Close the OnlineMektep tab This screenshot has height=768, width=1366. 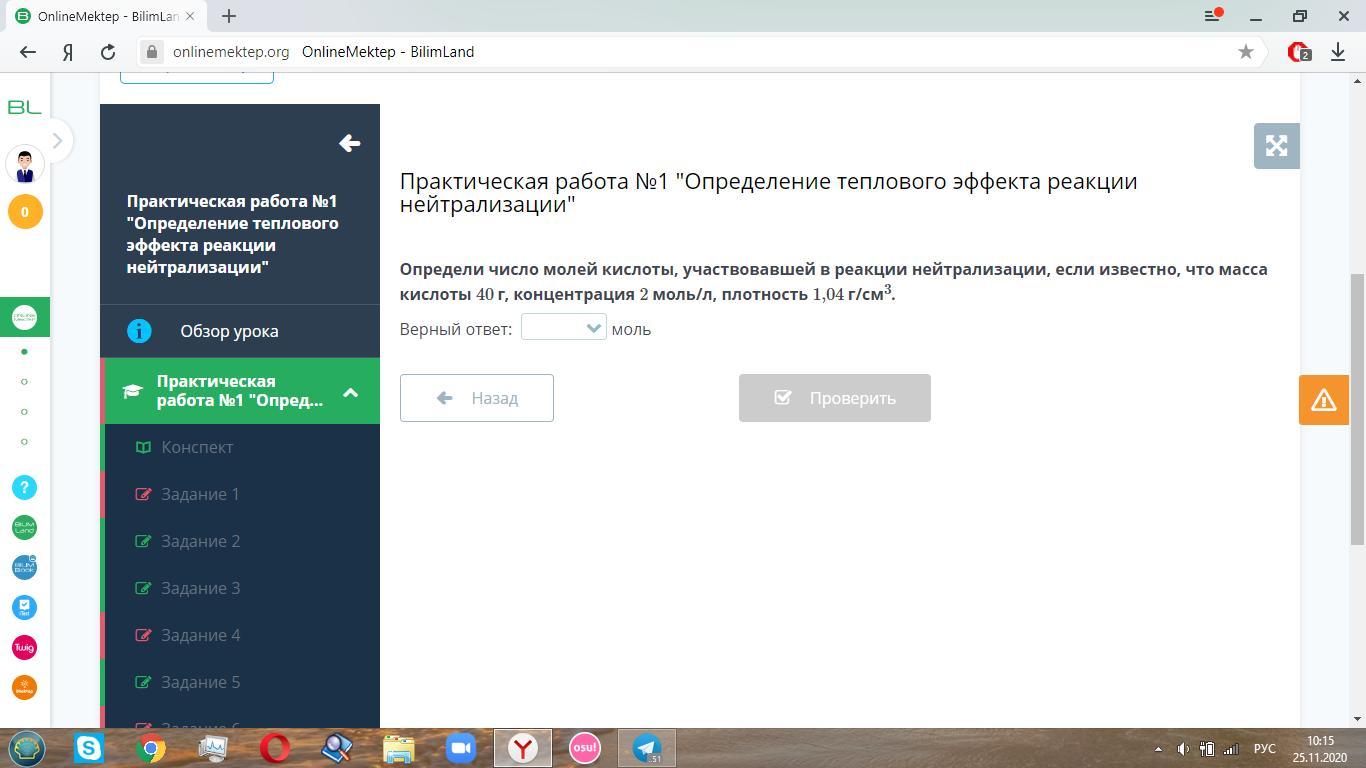(190, 16)
